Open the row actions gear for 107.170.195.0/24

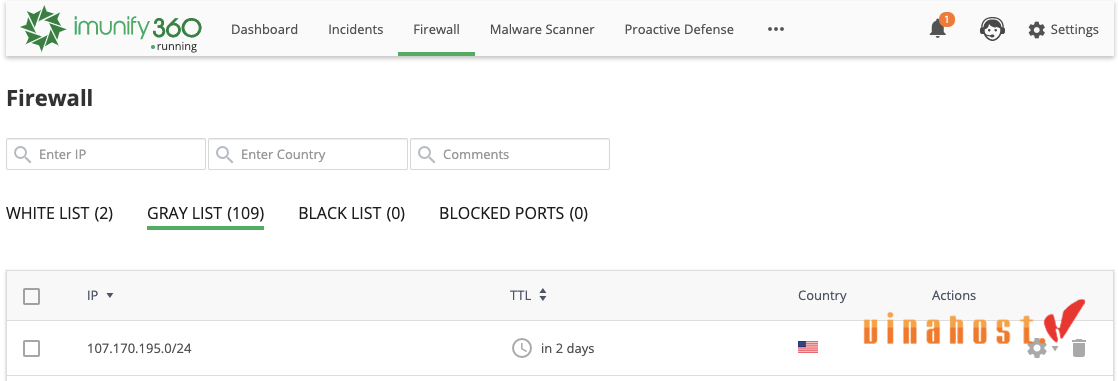tap(1038, 348)
